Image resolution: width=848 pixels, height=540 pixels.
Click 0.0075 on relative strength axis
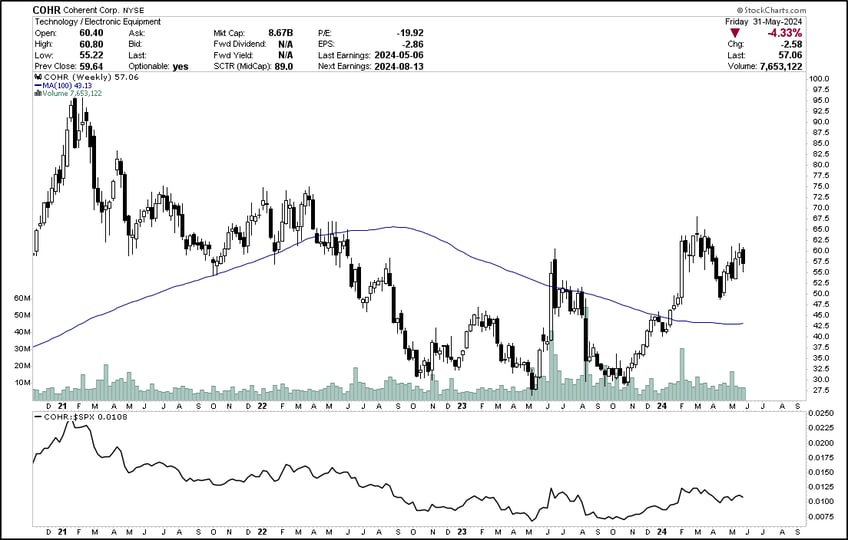pyautogui.click(x=821, y=516)
